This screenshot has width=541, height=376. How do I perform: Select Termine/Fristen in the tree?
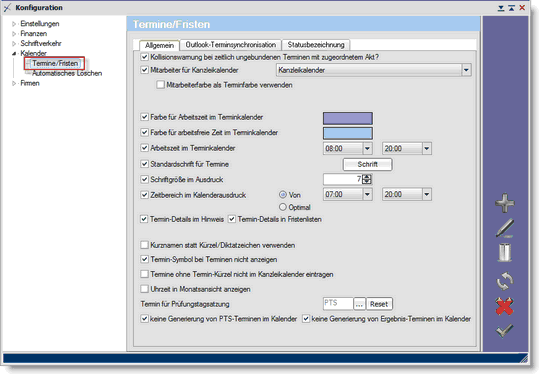coord(55,63)
